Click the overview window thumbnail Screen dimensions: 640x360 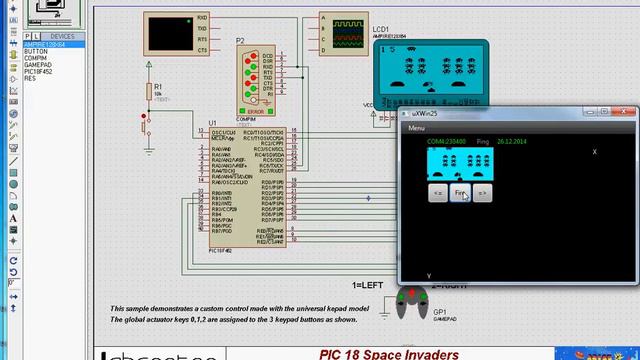click(x=54, y=13)
